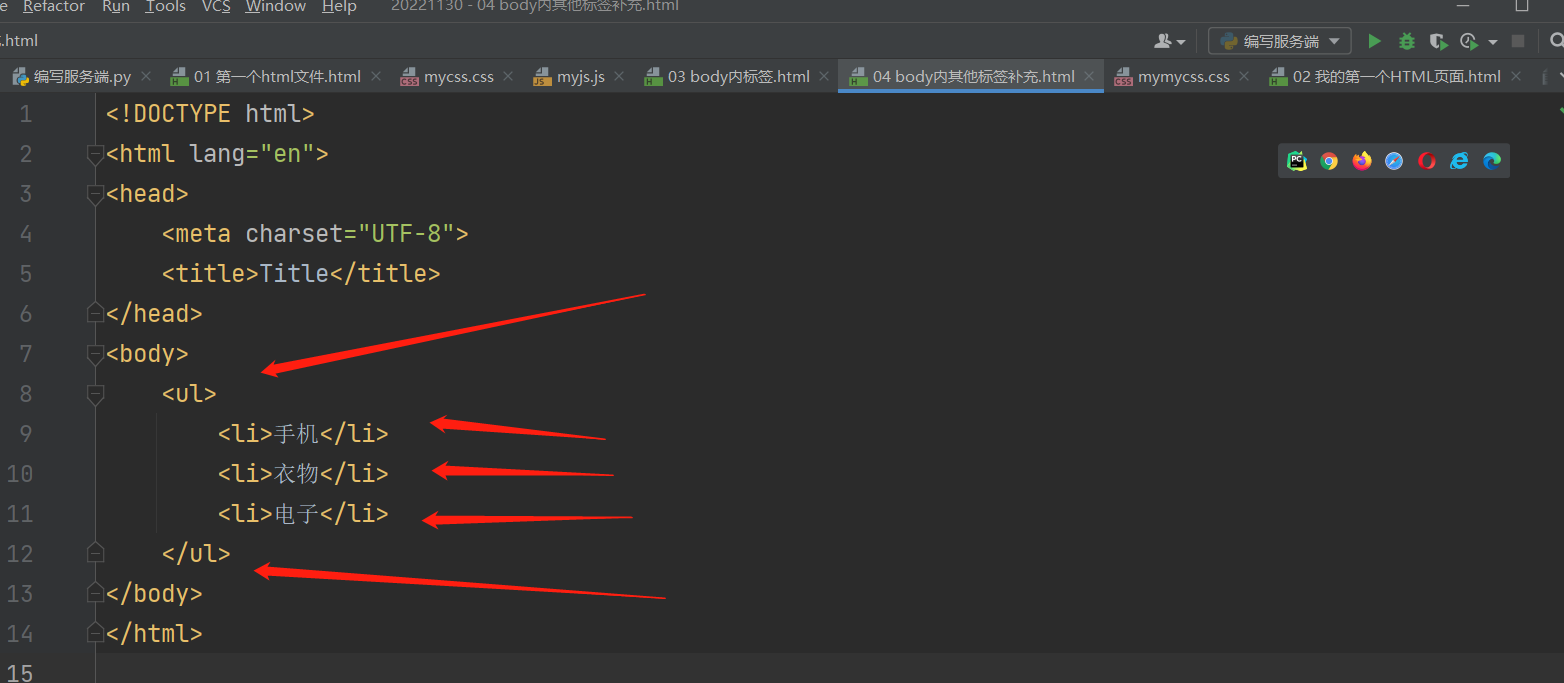Open the Run menu
1564x683 pixels.
(116, 7)
